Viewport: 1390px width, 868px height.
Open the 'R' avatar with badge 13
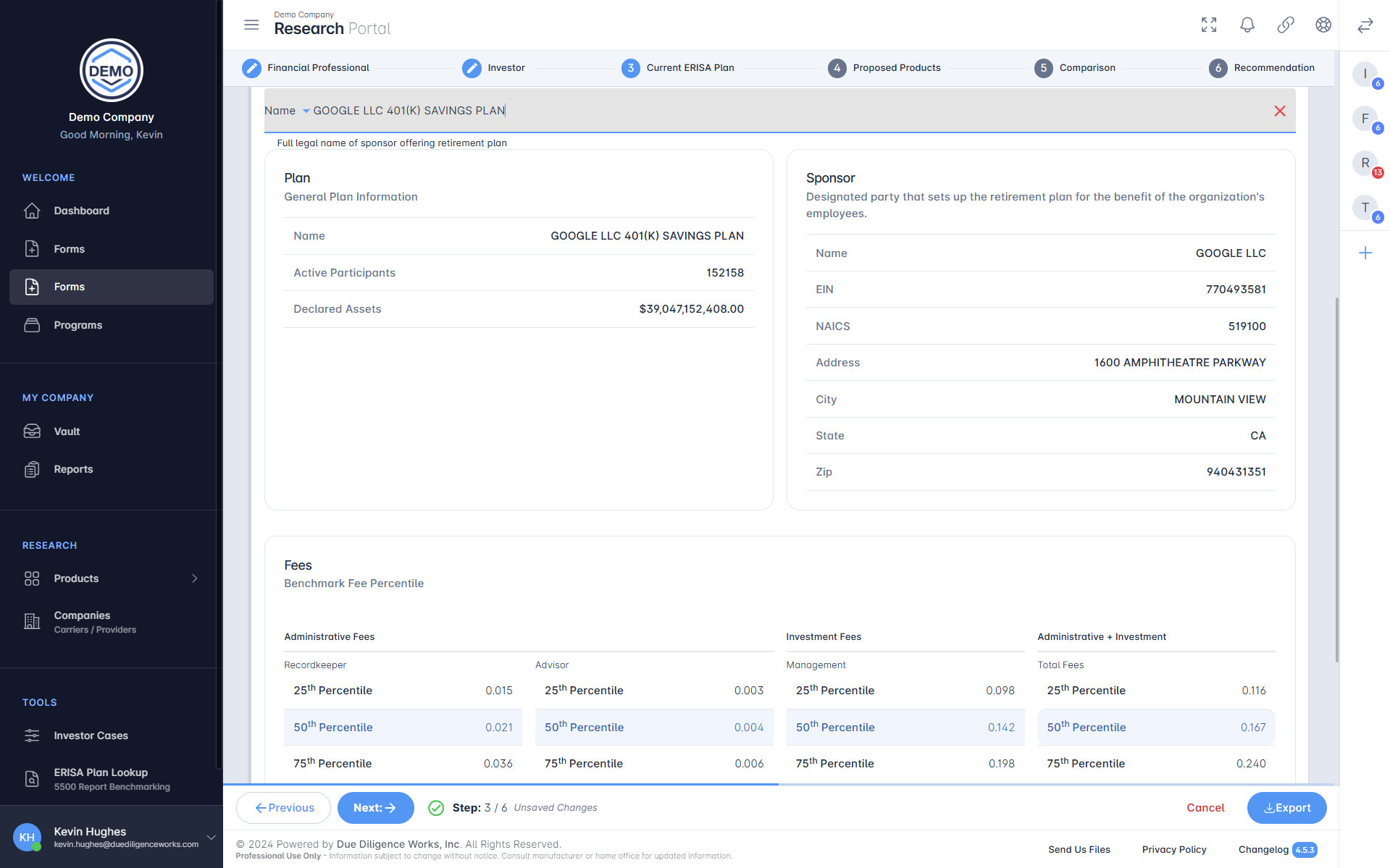[1365, 163]
